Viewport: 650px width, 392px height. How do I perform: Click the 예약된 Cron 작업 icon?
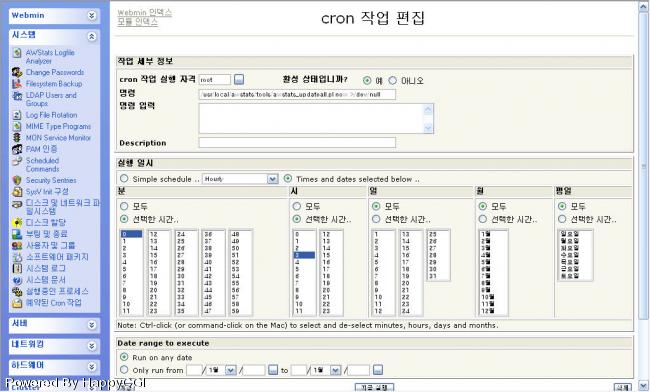tap(17, 303)
